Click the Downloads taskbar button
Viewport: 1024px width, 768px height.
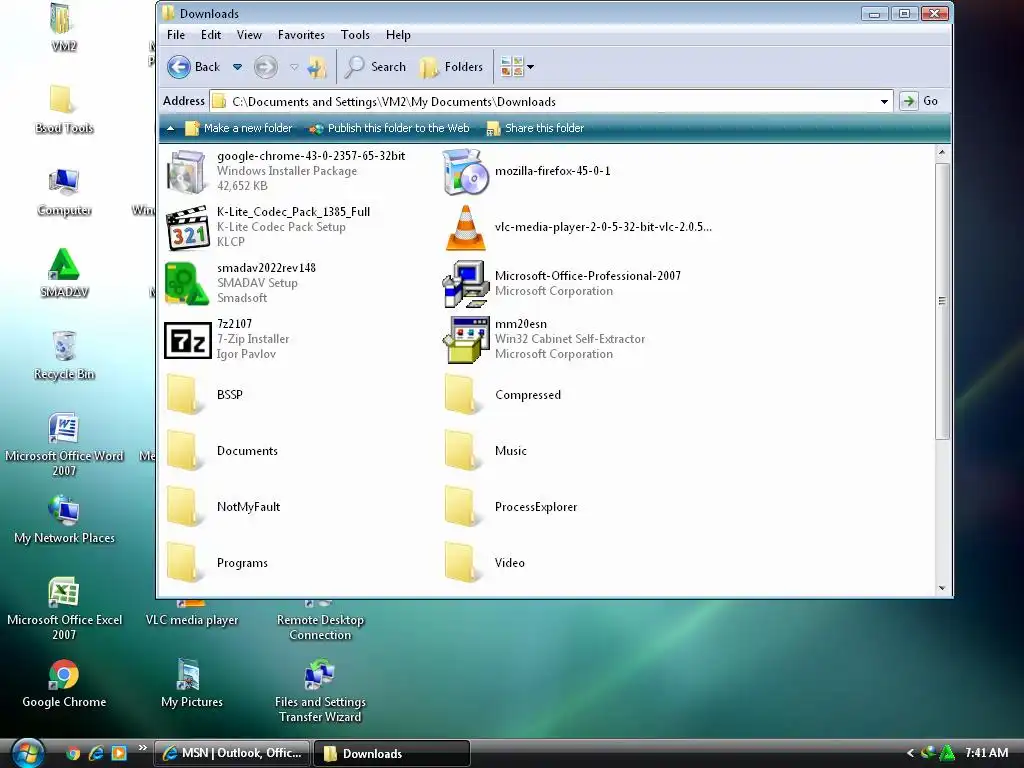tap(392, 753)
